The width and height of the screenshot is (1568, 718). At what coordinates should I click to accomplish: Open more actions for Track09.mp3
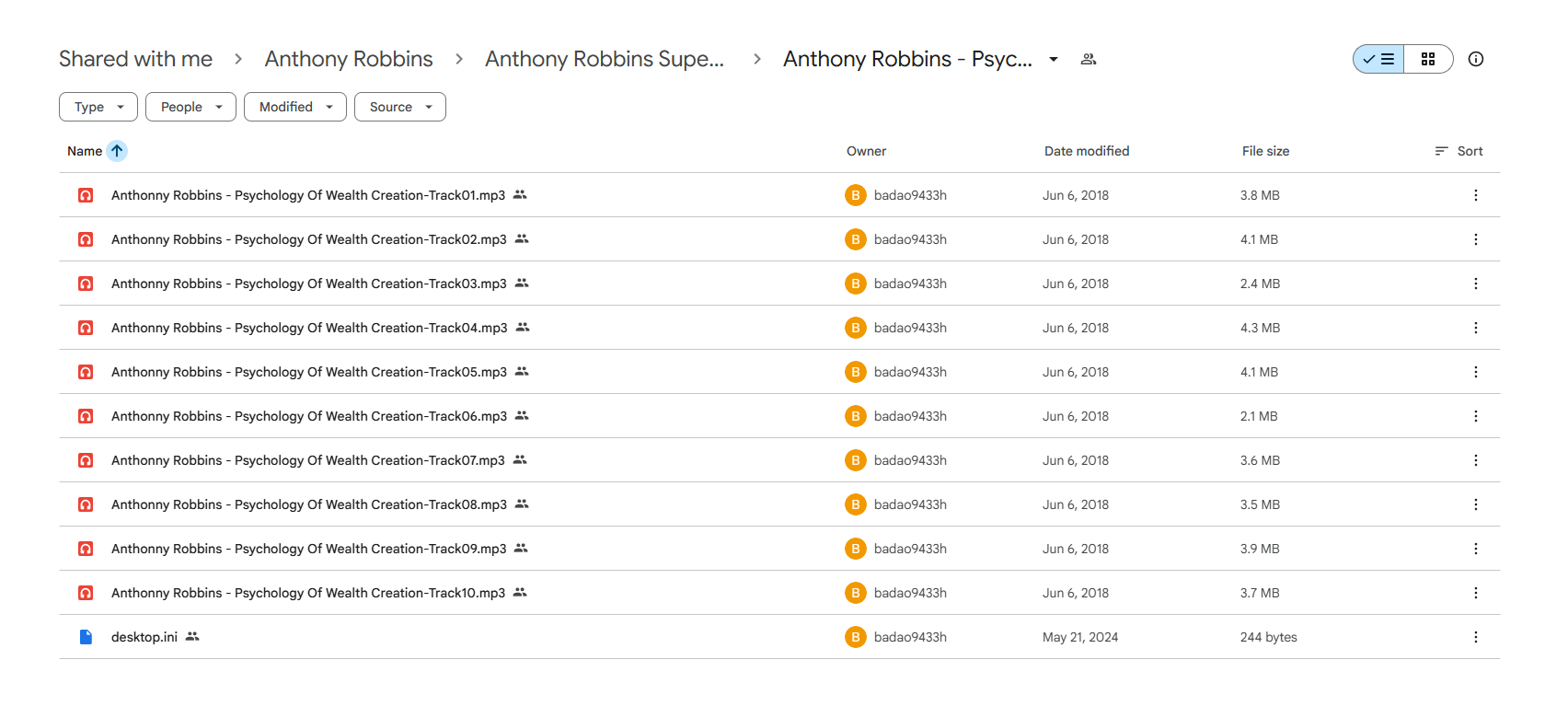coord(1476,549)
